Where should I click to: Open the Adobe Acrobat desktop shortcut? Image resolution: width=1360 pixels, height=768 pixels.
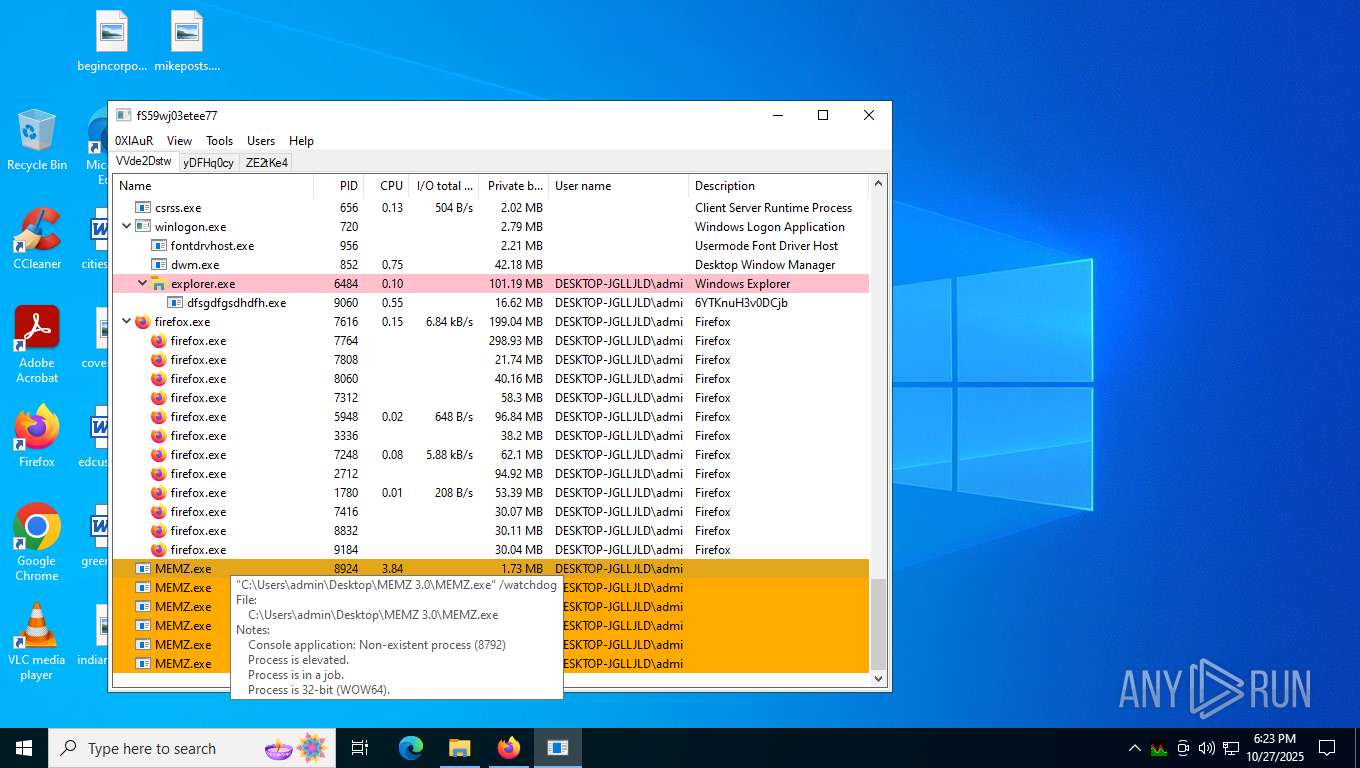tap(37, 344)
